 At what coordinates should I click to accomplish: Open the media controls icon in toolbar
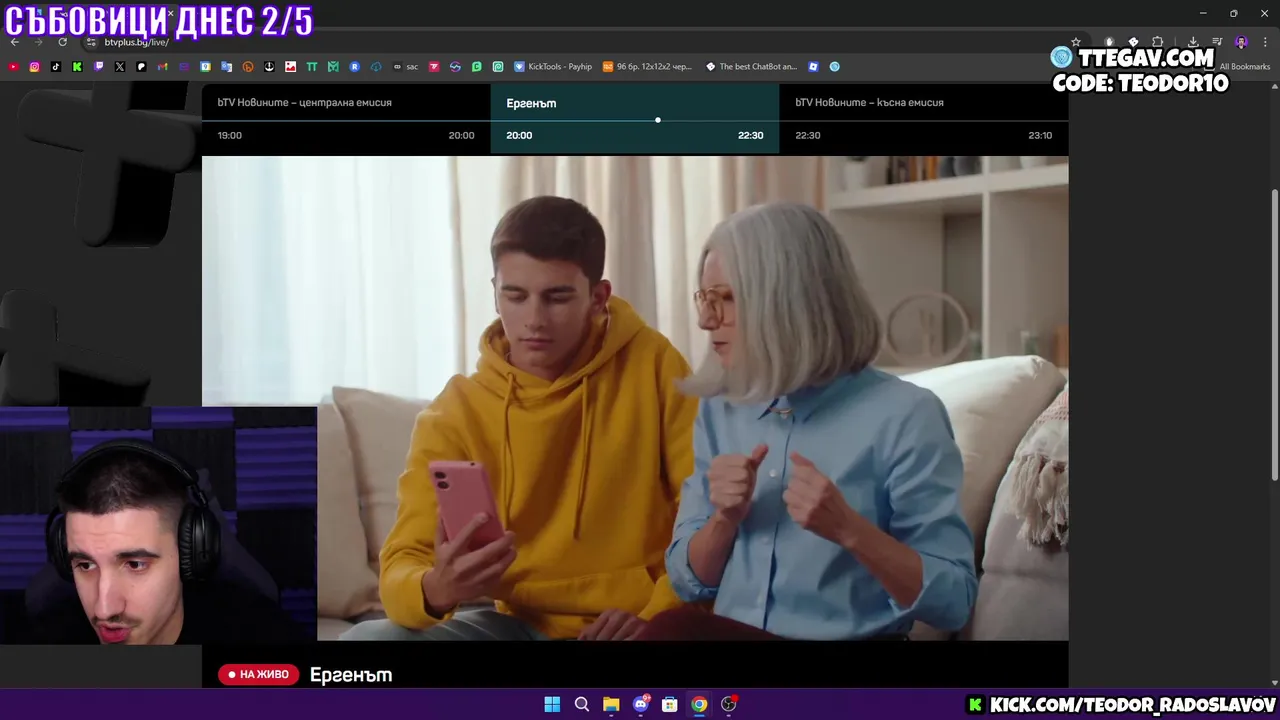[1217, 42]
